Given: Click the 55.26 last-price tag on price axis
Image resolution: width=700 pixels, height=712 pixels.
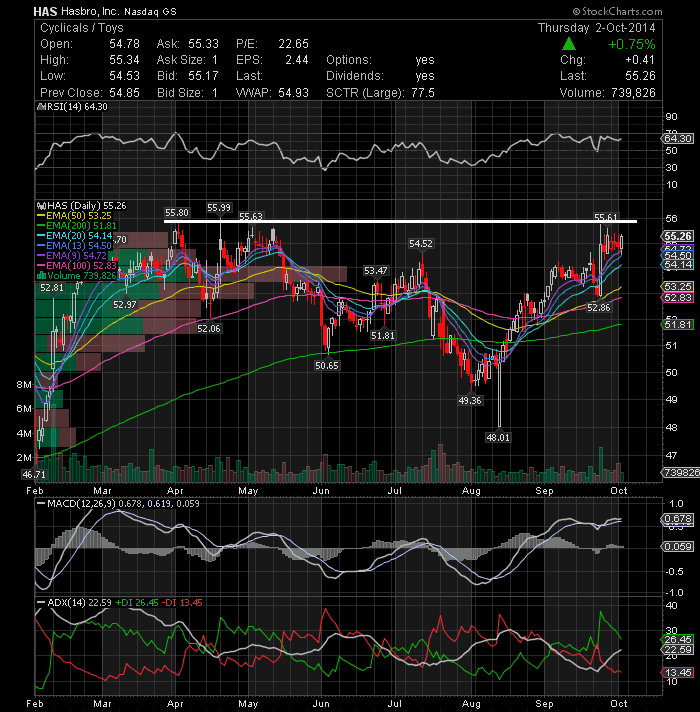Looking at the screenshot, I should (678, 236).
